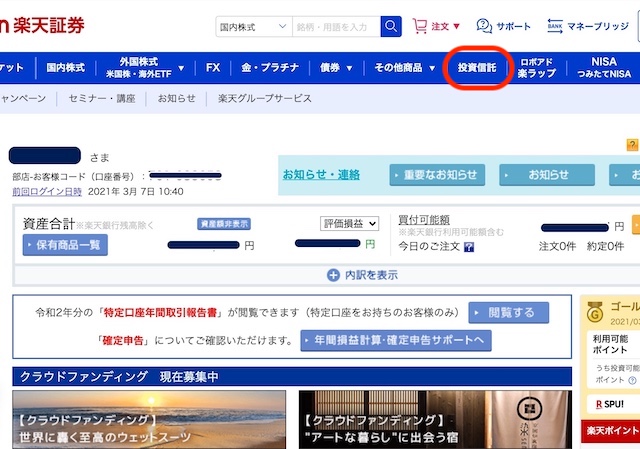The height and width of the screenshot is (449, 640).
Task: Open the 評価損益 dropdown
Action: pyautogui.click(x=349, y=224)
